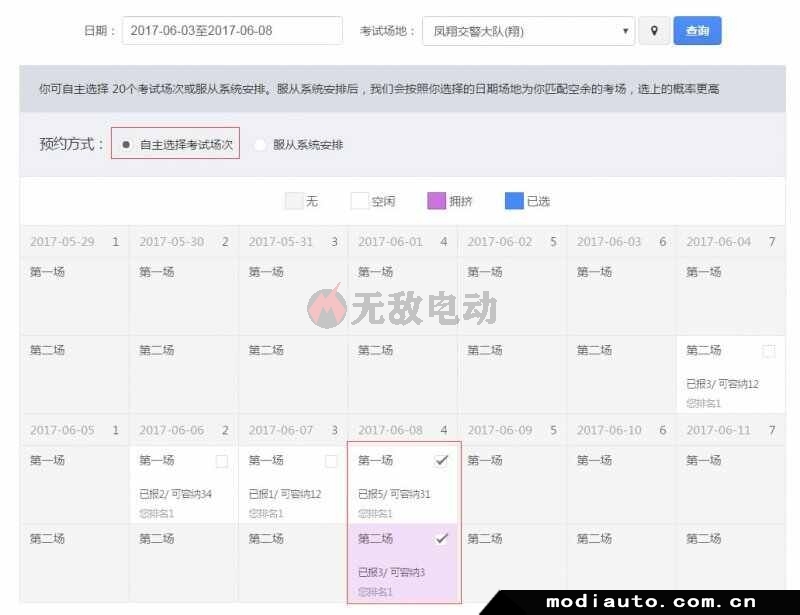Click text 已报3/可容纳3 in purple cell
The image size is (800, 615).
tap(391, 573)
